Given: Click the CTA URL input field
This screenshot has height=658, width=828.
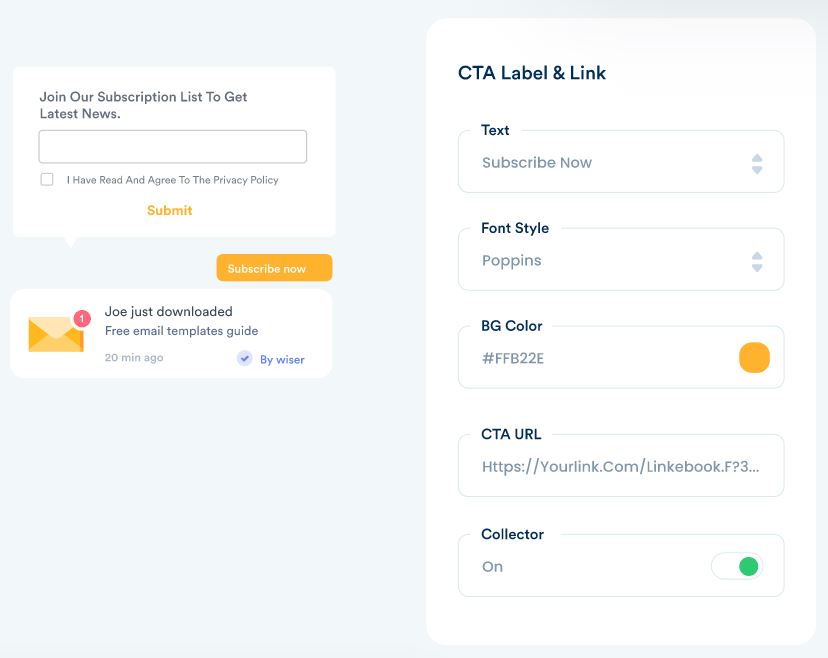Looking at the screenshot, I should click(x=620, y=466).
